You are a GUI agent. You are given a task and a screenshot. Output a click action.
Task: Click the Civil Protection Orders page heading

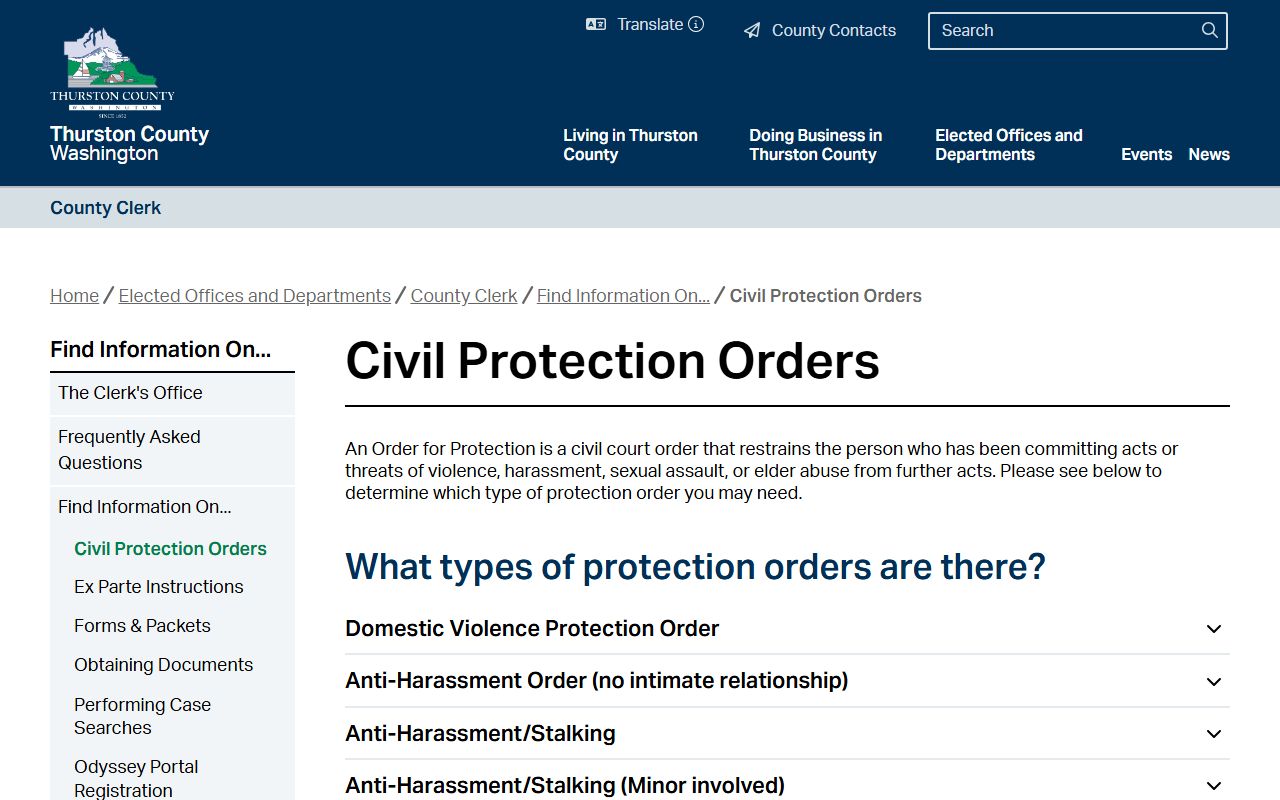pyautogui.click(x=612, y=361)
